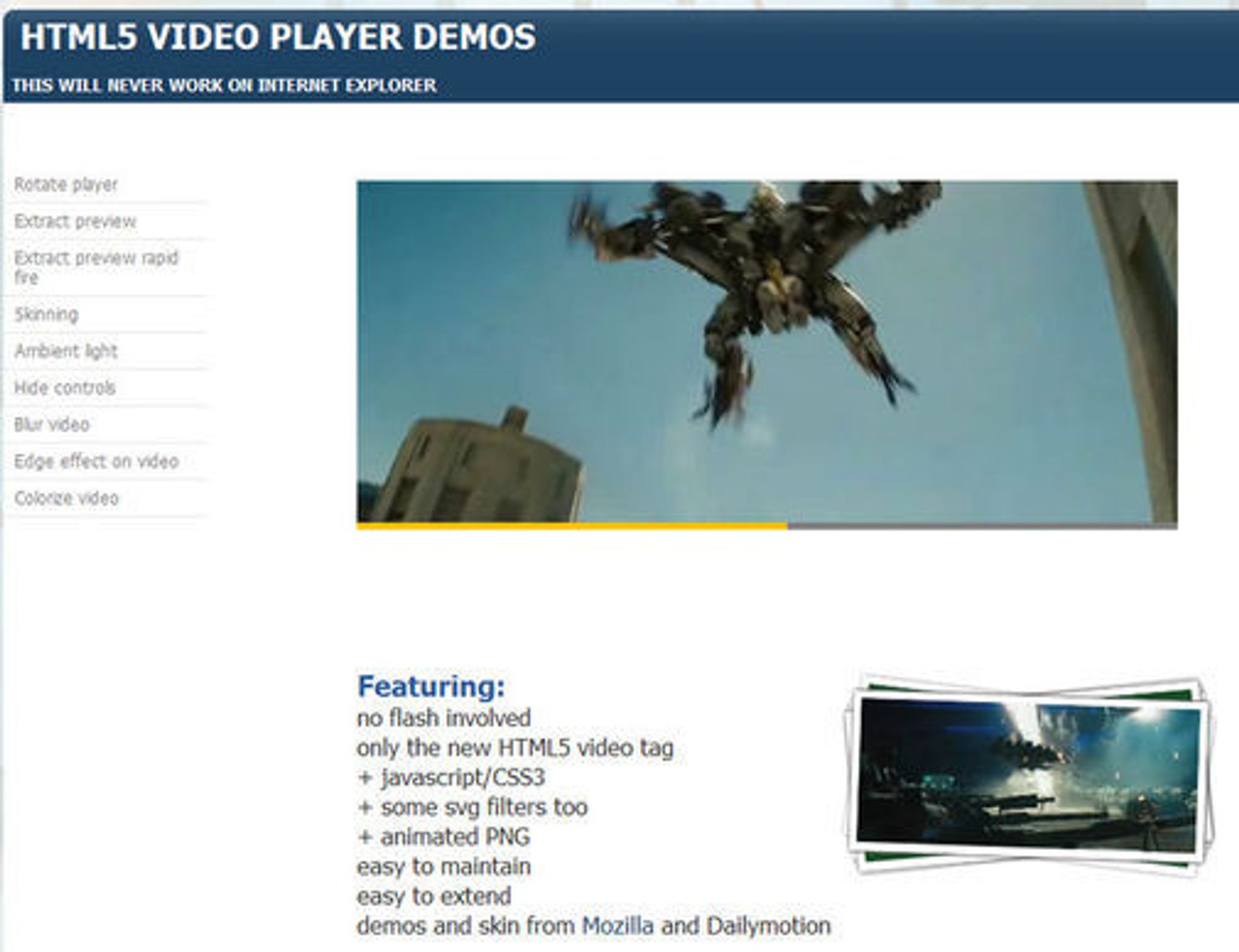Follow the Dailymotion link

[x=768, y=926]
